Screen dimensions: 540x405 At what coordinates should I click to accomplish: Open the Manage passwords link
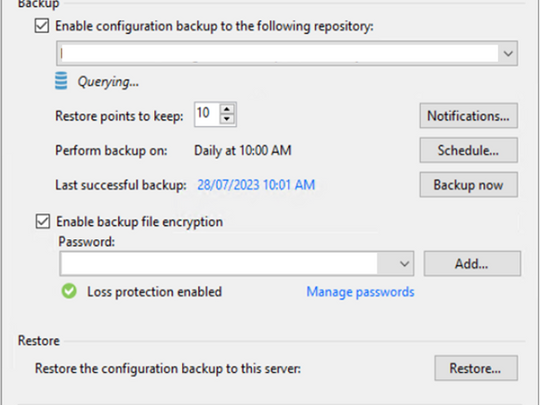[x=360, y=292]
